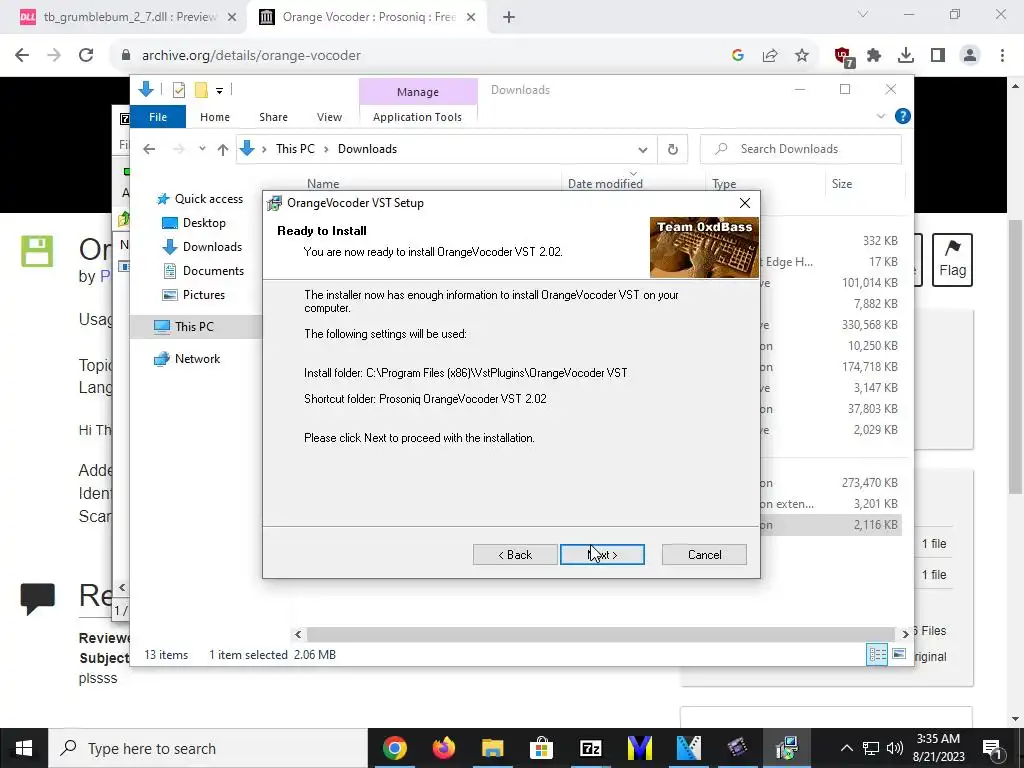Click Explorer back navigation arrow

pyautogui.click(x=149, y=150)
